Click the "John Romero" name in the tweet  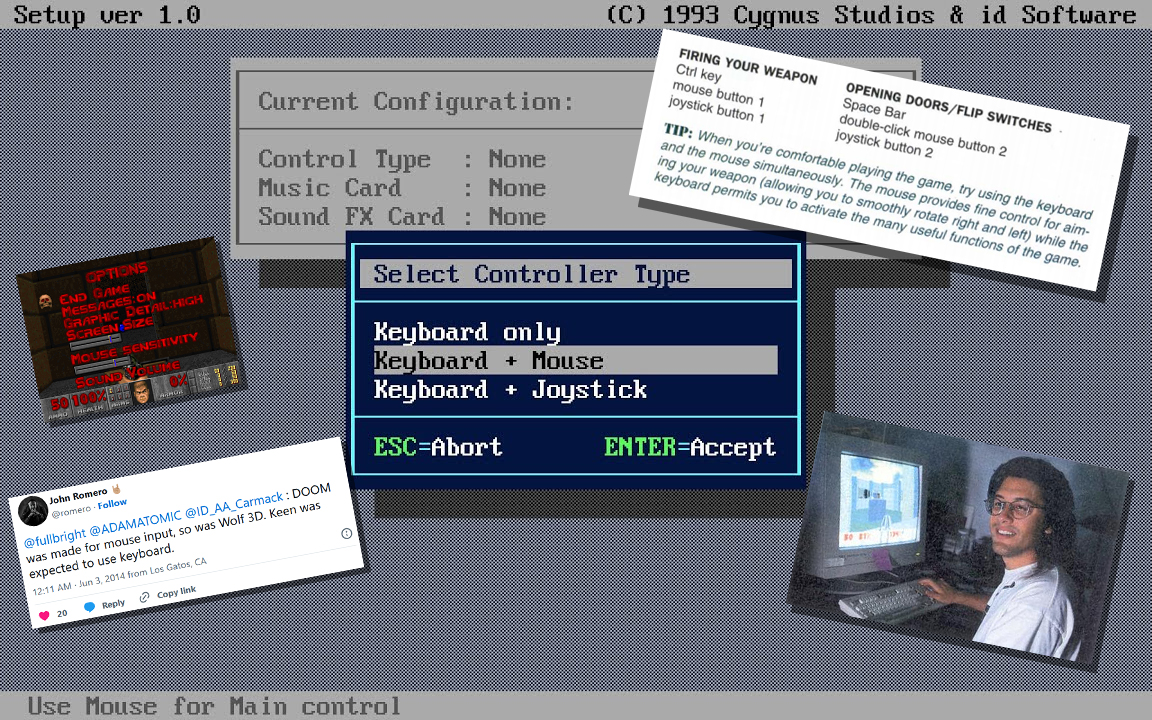78,495
